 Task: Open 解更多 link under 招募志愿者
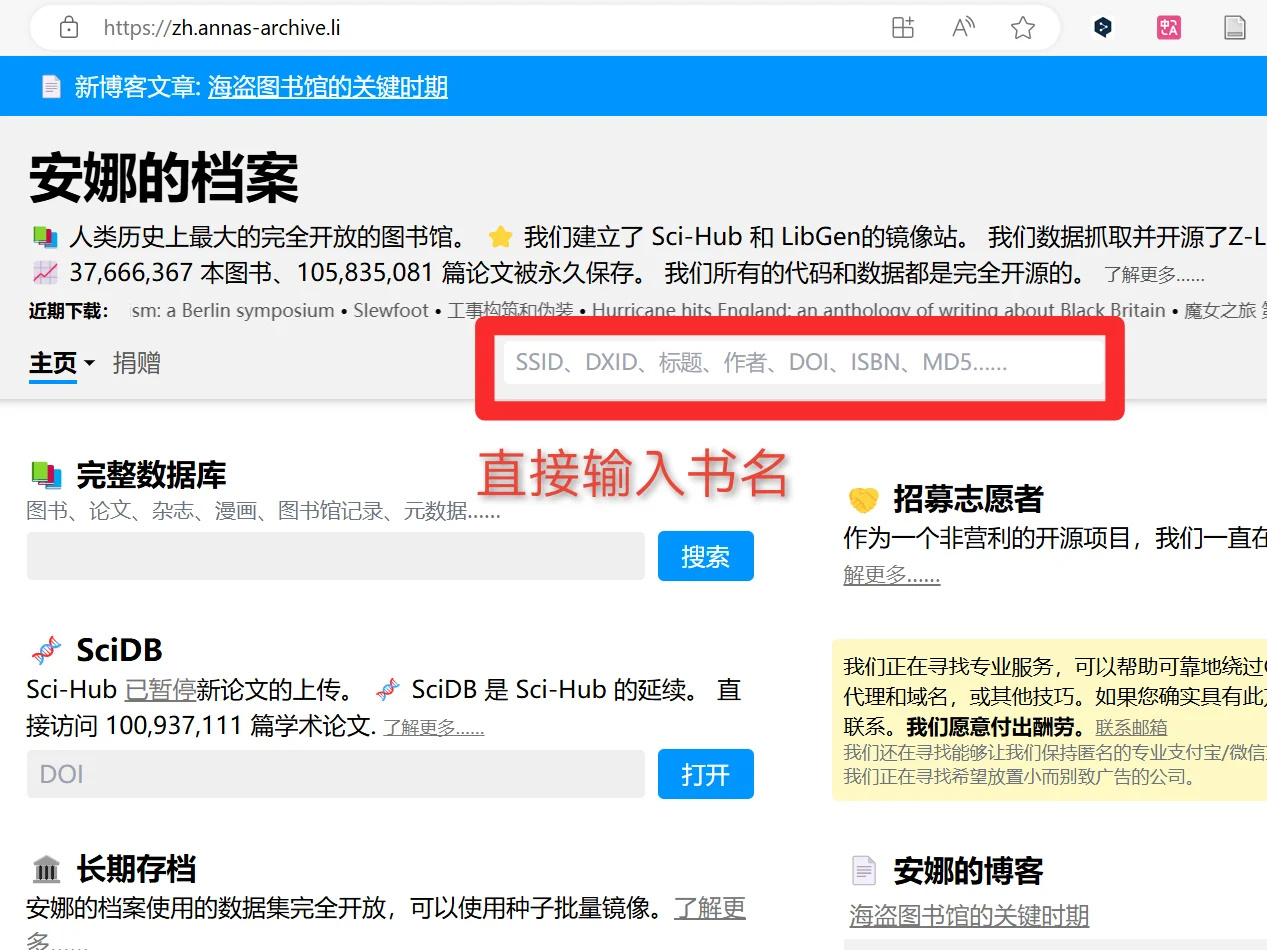[892, 575]
